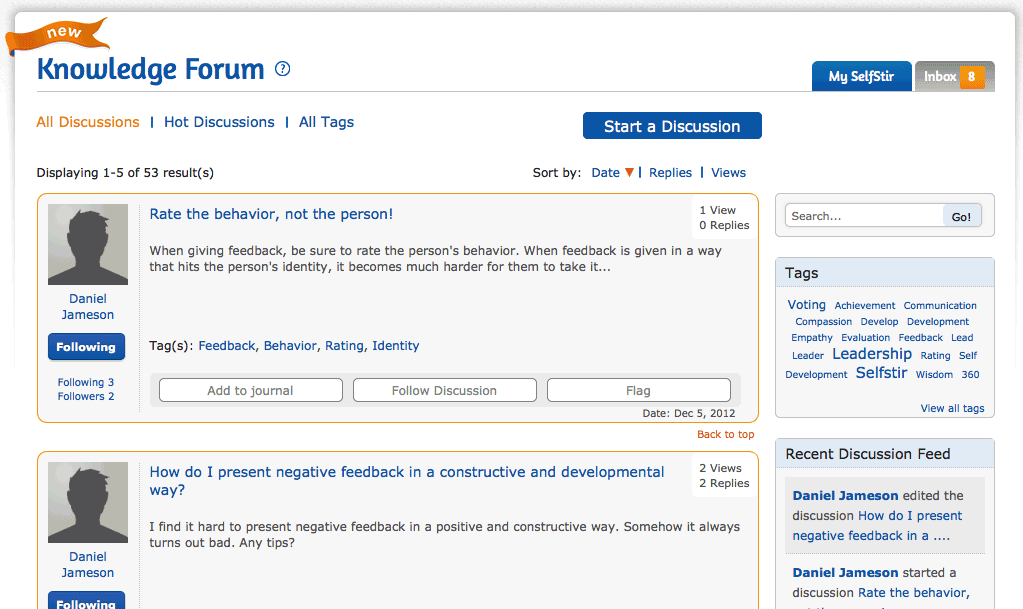The height and width of the screenshot is (609, 1023).
Task: Click the Back to top link
Action: coord(725,434)
